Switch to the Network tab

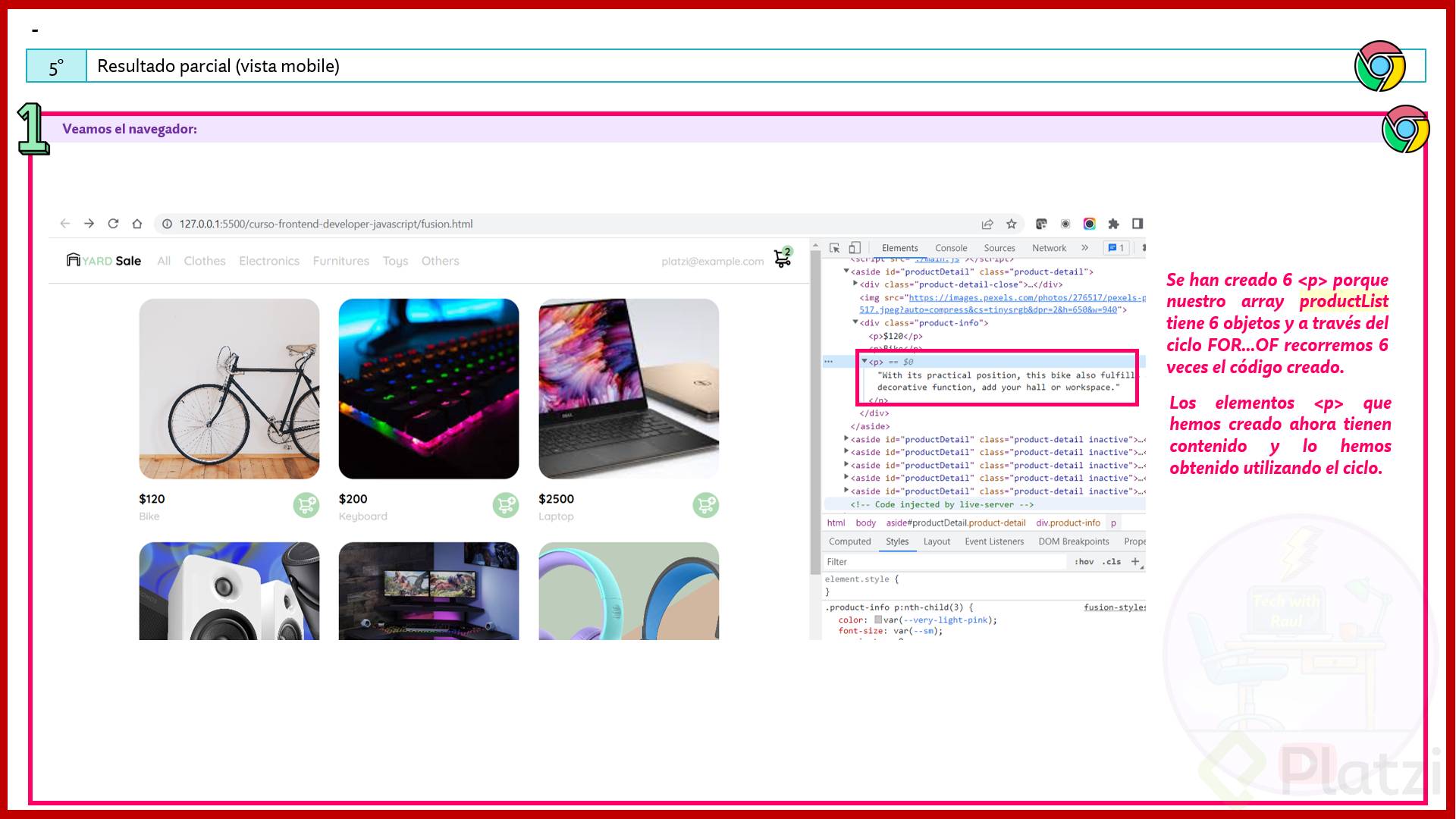pos(1049,248)
